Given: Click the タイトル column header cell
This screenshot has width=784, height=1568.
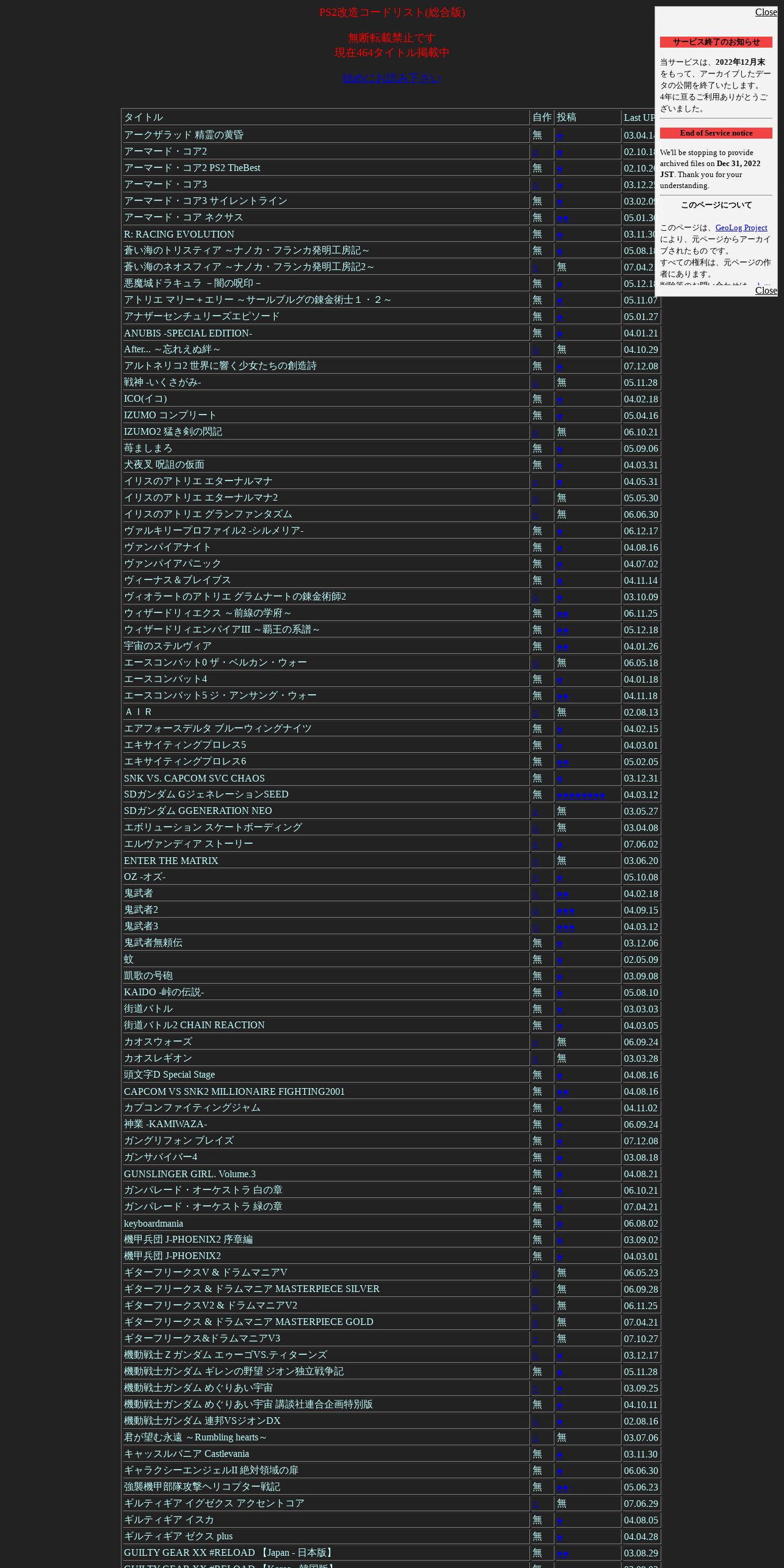Looking at the screenshot, I should coord(325,117).
